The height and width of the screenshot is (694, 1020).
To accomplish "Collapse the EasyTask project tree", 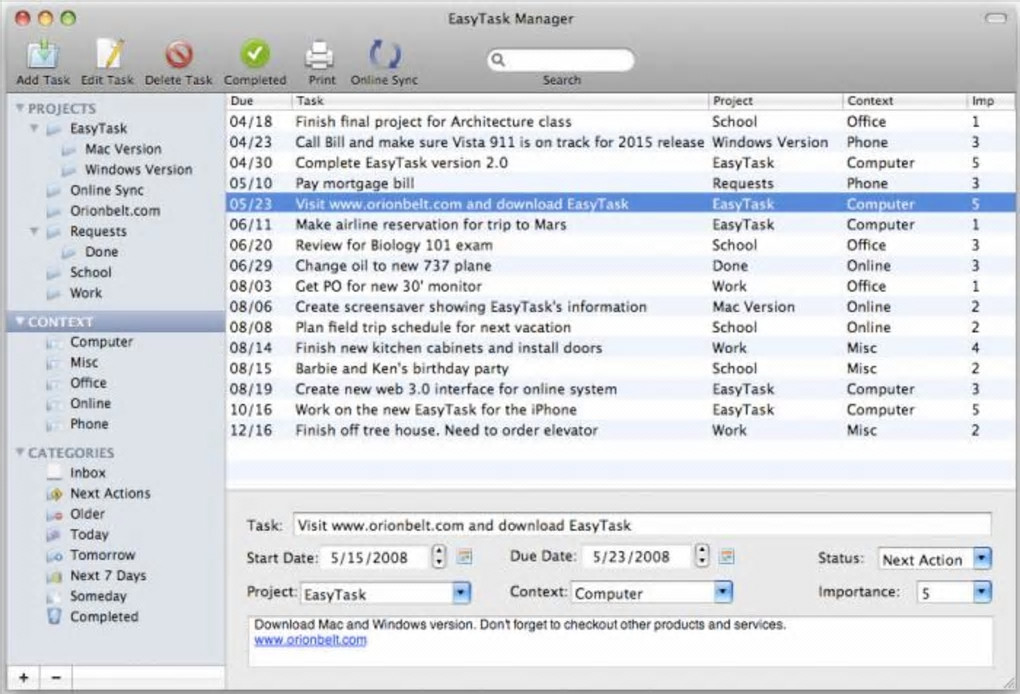I will click(x=34, y=128).
